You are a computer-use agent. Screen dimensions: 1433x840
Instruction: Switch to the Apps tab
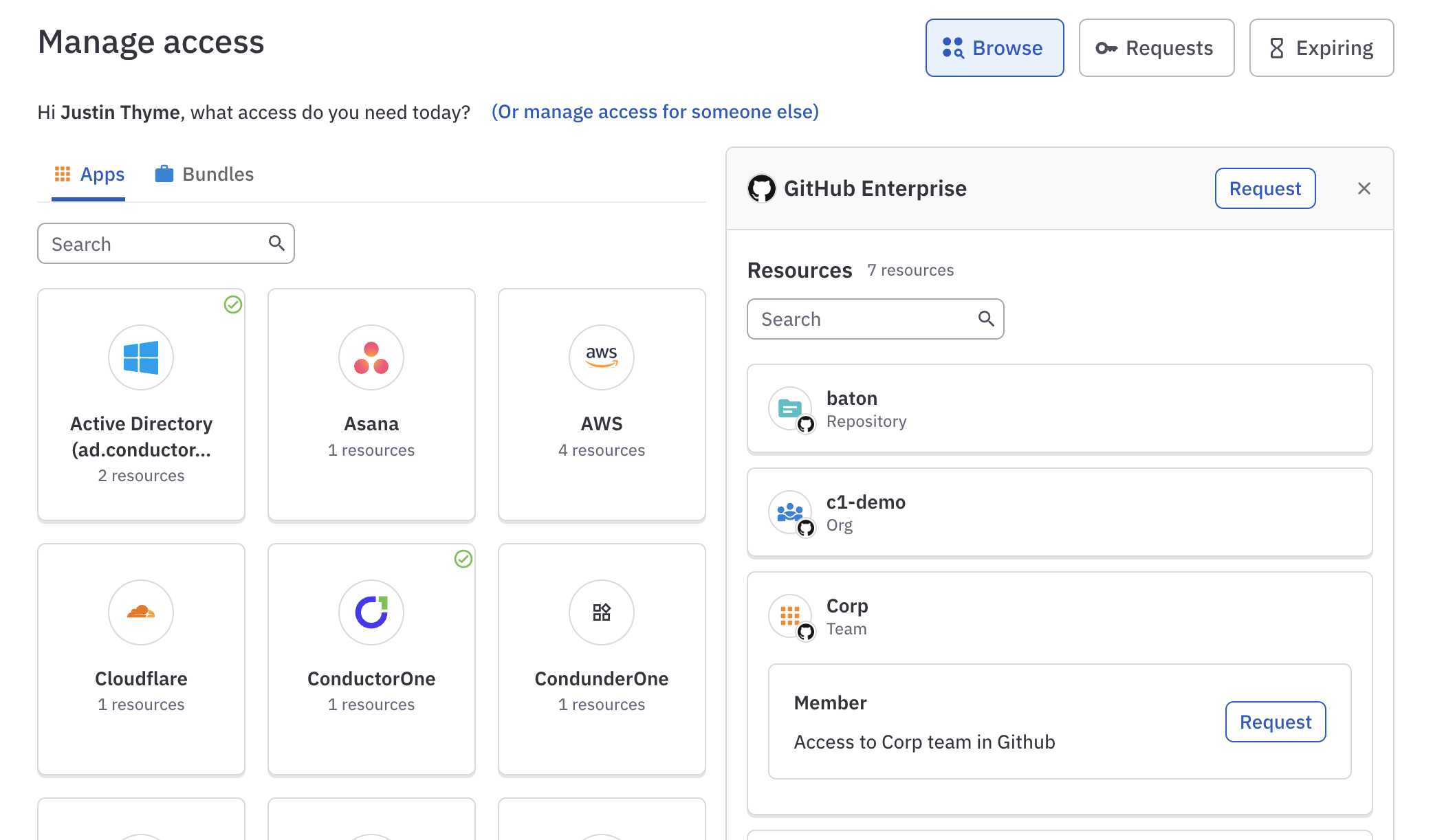click(89, 175)
